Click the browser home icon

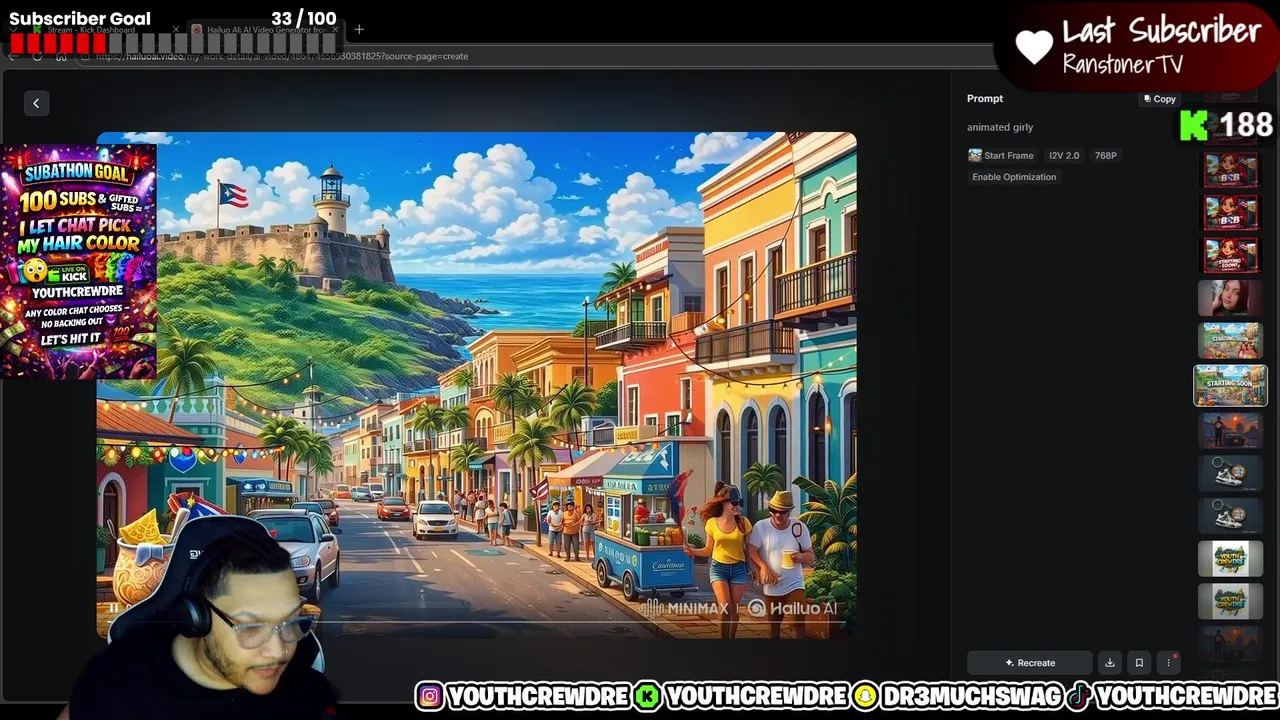pyautogui.click(x=61, y=56)
